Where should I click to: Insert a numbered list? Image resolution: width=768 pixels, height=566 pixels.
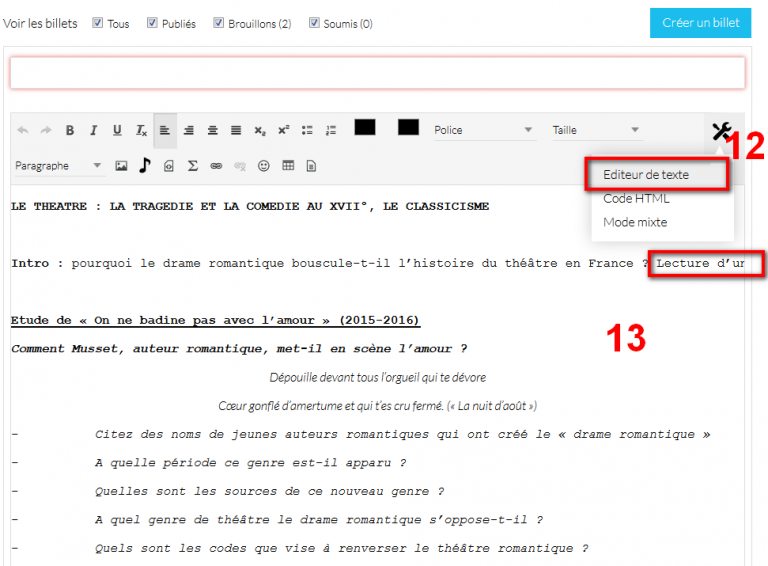(x=331, y=130)
